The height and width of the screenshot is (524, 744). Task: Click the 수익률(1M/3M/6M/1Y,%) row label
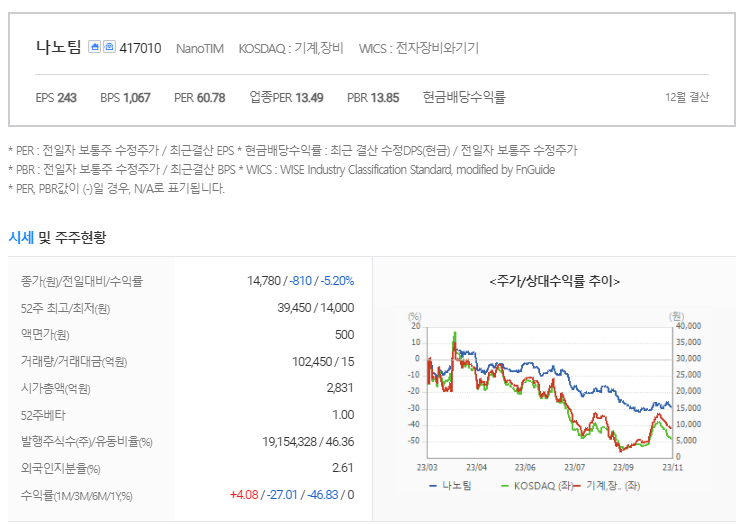(x=76, y=496)
